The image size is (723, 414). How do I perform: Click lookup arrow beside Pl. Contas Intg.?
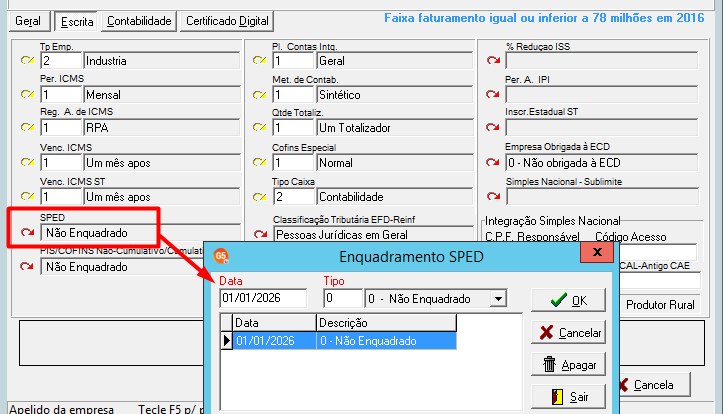click(x=260, y=60)
